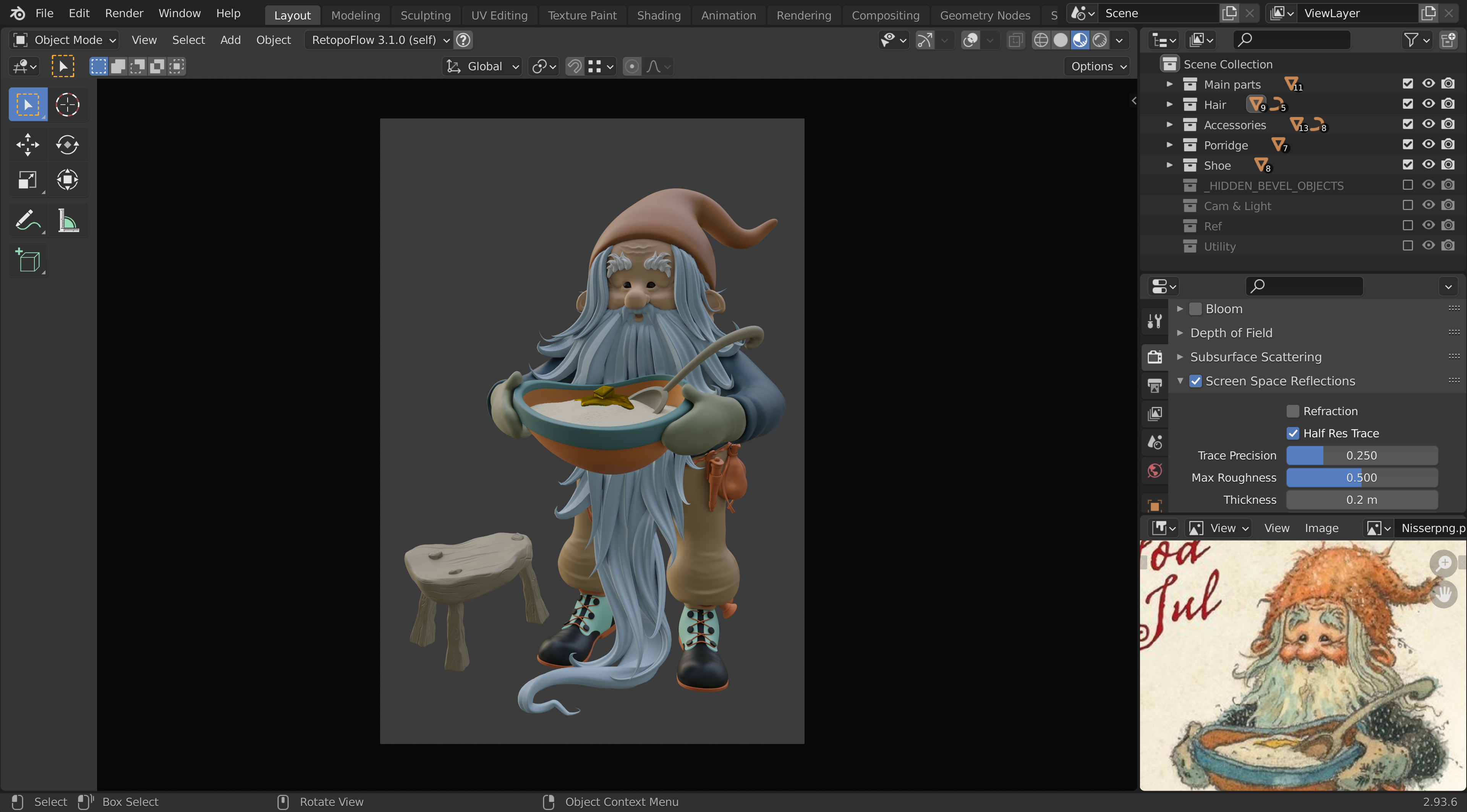Disable Half Res Trace checkbox
Image resolution: width=1467 pixels, height=812 pixels.
coord(1293,433)
